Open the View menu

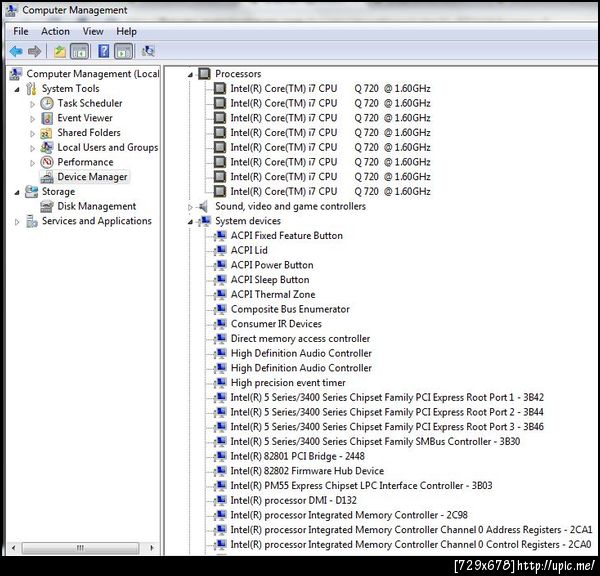point(93,31)
